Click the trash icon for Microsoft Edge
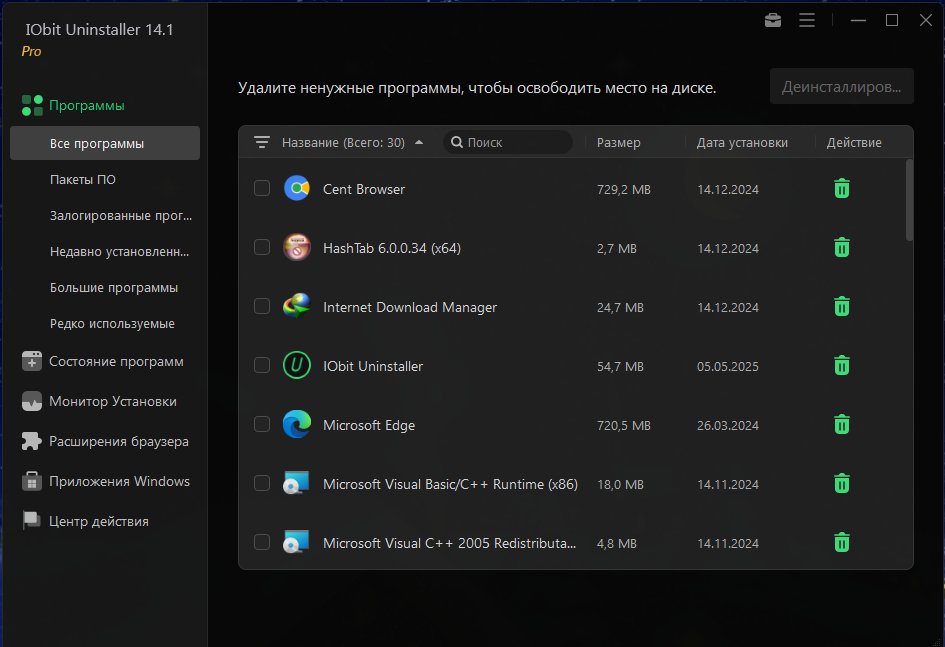This screenshot has width=945, height=647. tap(841, 425)
